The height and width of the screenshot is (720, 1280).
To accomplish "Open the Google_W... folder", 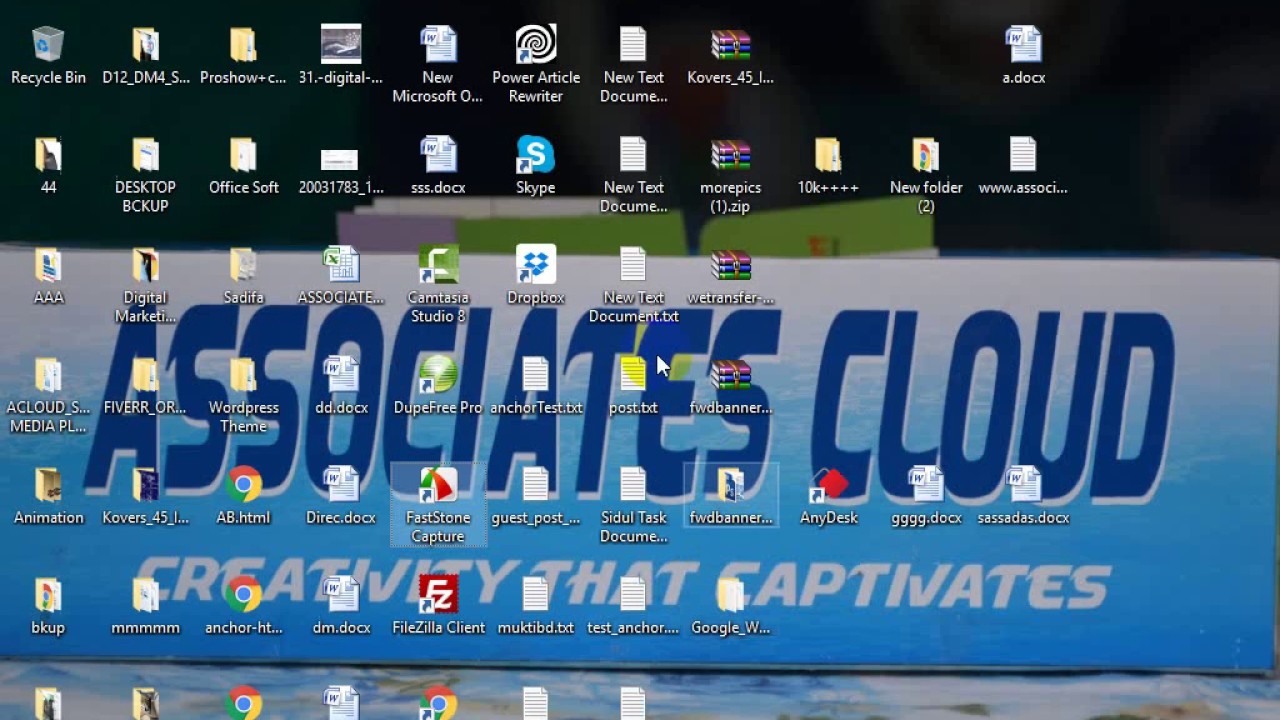I will coord(731,606).
